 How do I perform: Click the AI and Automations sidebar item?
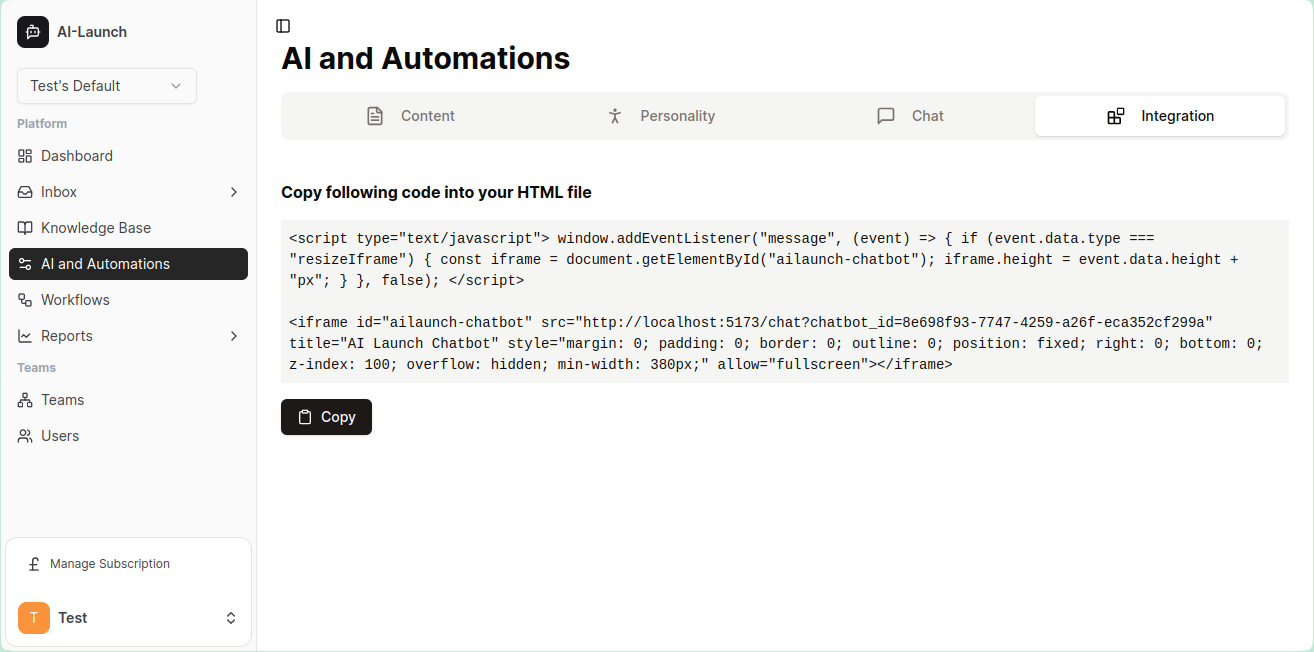128,264
